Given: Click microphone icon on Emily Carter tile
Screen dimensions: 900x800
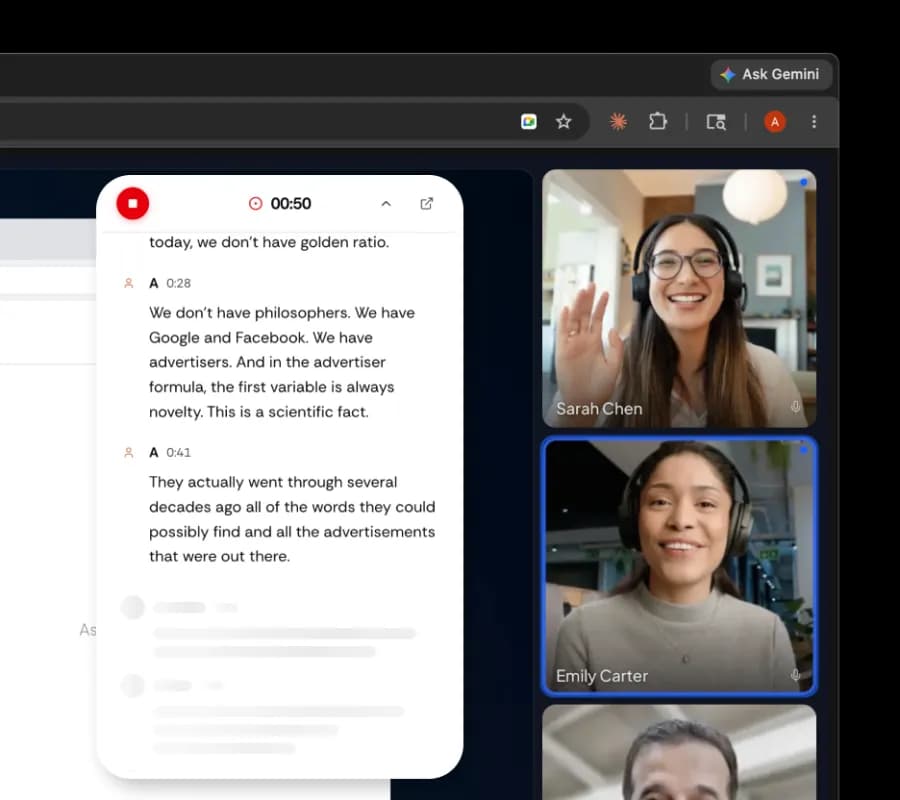Looking at the screenshot, I should click(795, 675).
